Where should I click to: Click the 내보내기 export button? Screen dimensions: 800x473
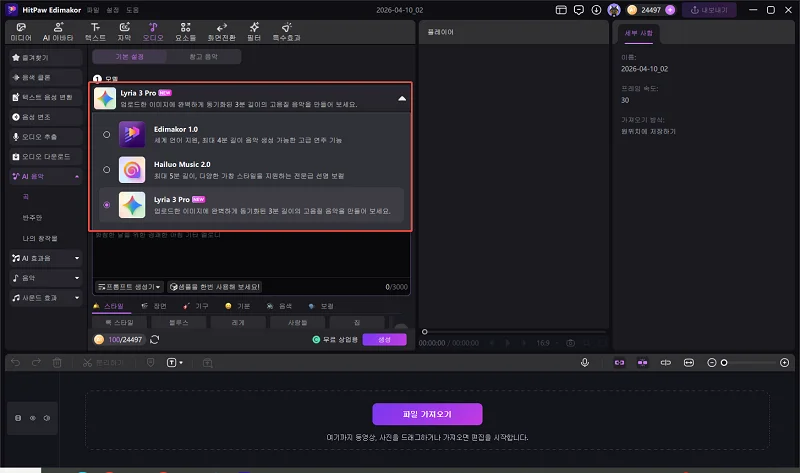pyautogui.click(x=709, y=10)
